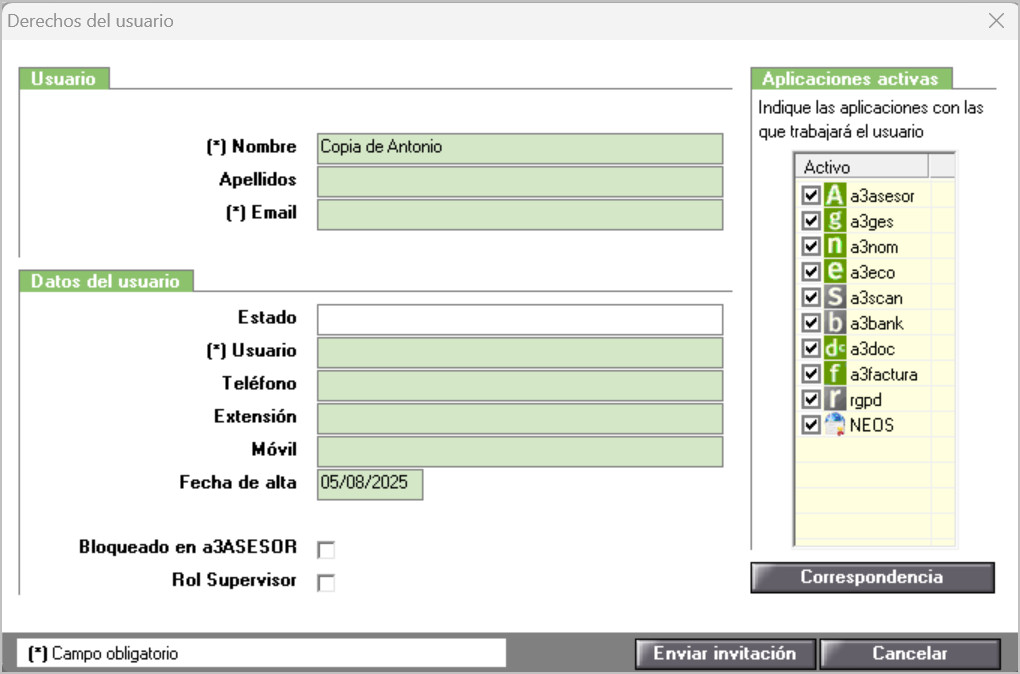Click the Correspondencia button
This screenshot has width=1020, height=674.
point(872,577)
